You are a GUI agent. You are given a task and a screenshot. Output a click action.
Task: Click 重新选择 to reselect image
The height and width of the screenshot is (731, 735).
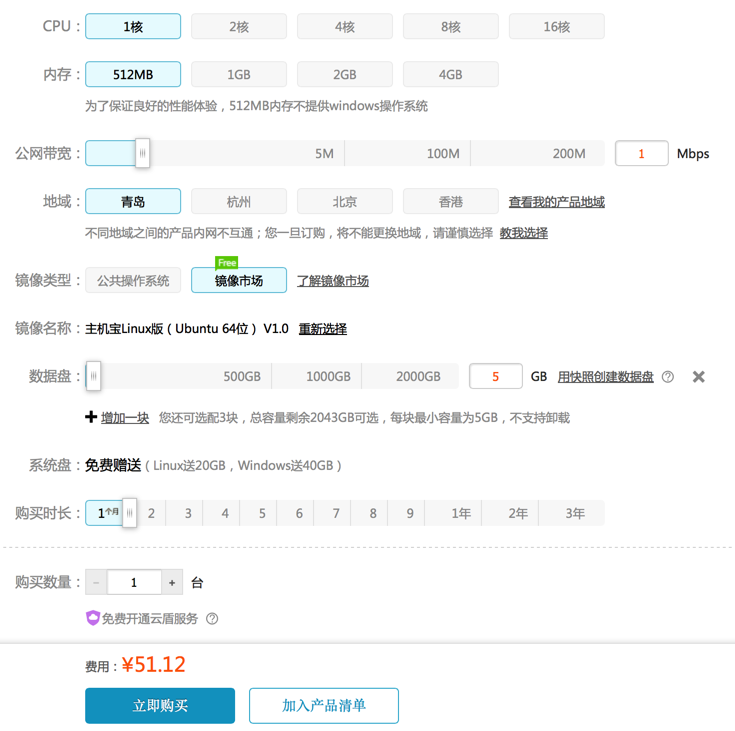coord(323,329)
